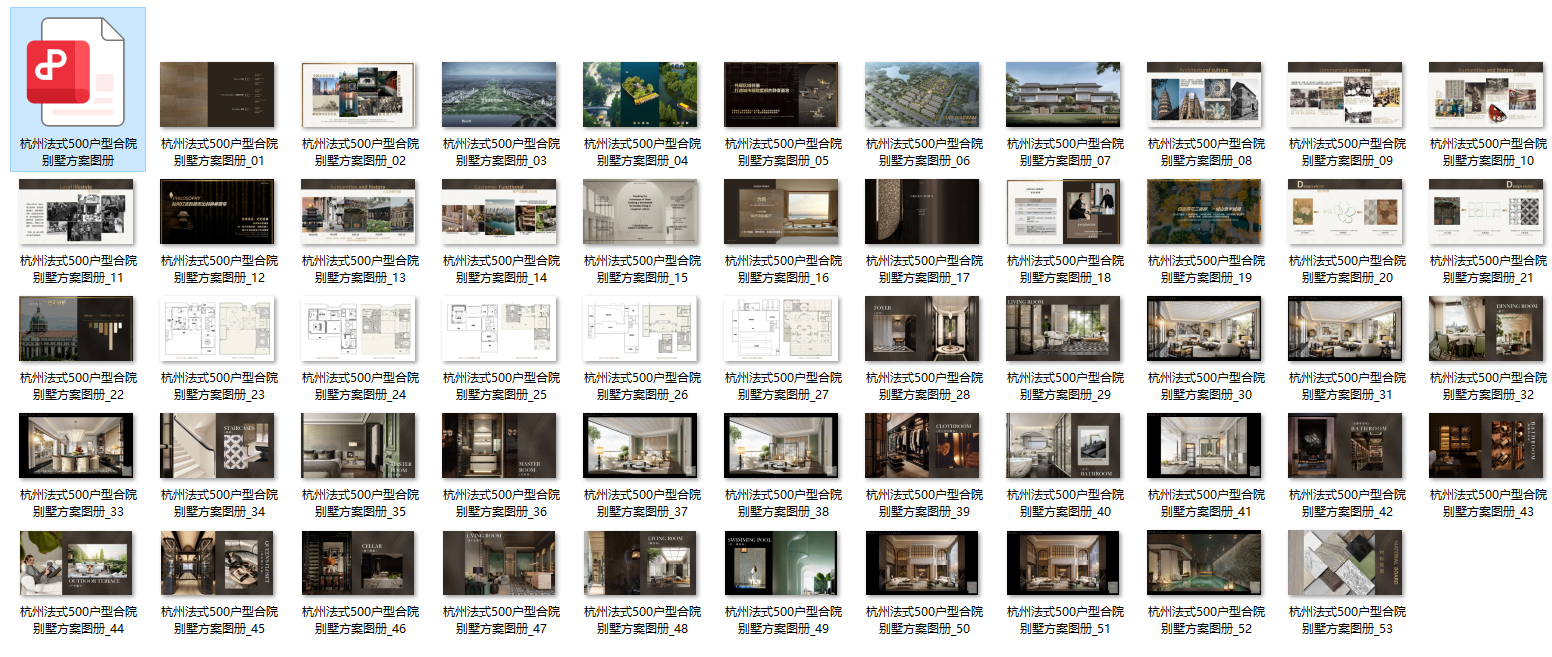1552x657 pixels.
Task: Select STAIRCASE thumbnail 方案图册_34
Action: pos(218,446)
